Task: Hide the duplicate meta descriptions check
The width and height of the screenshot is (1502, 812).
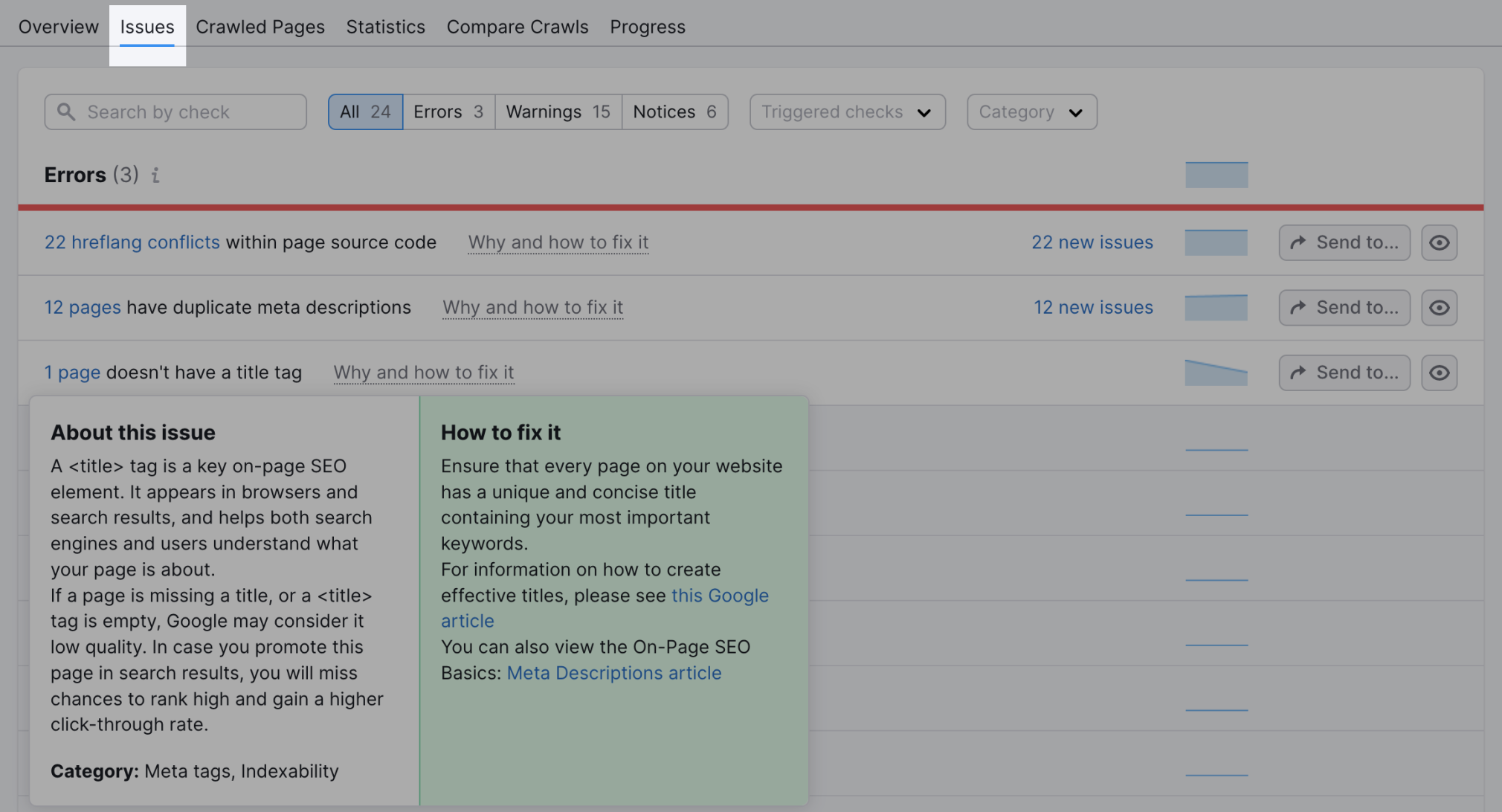Action: click(x=1439, y=308)
